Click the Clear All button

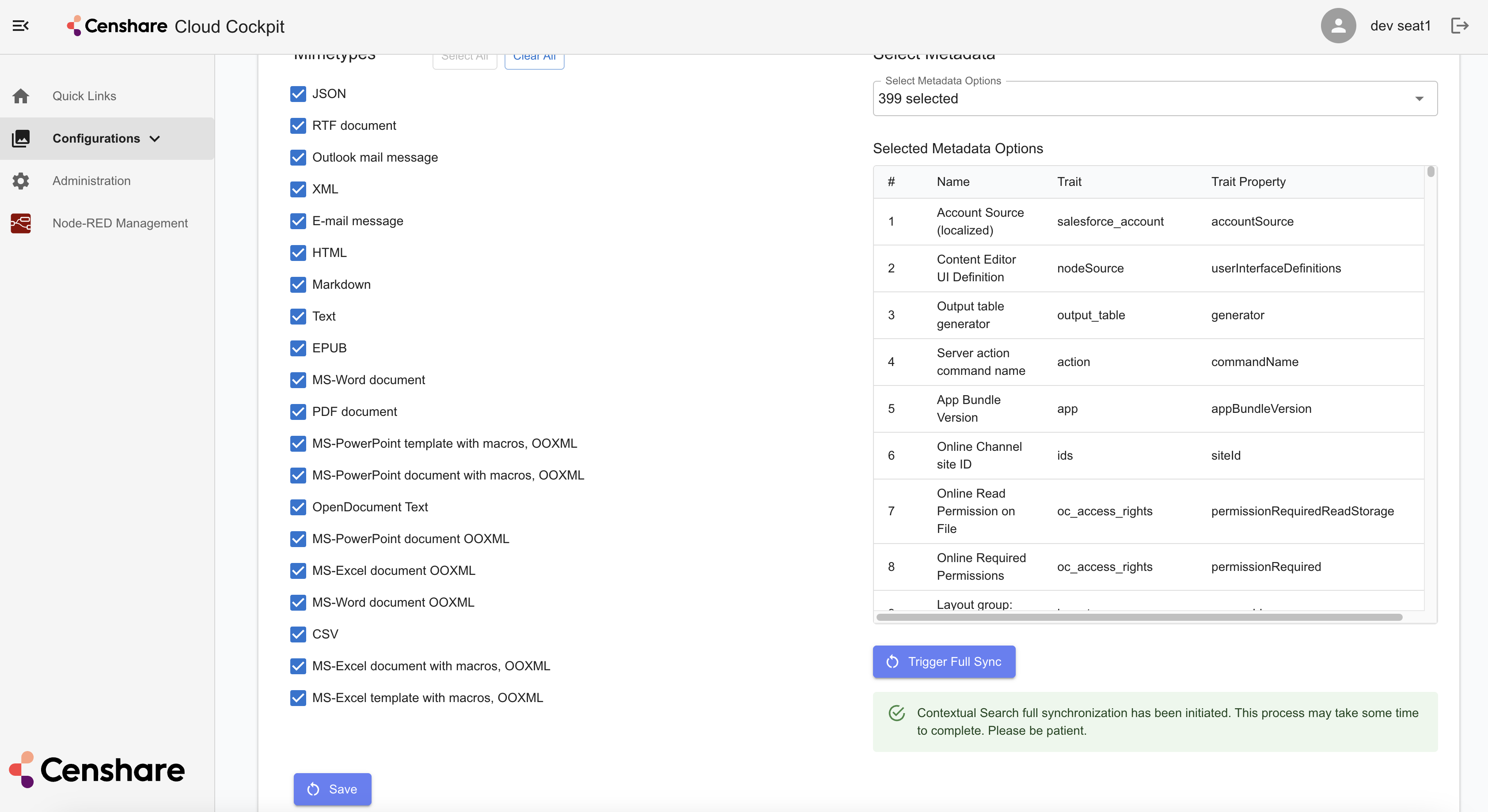pyautogui.click(x=533, y=57)
